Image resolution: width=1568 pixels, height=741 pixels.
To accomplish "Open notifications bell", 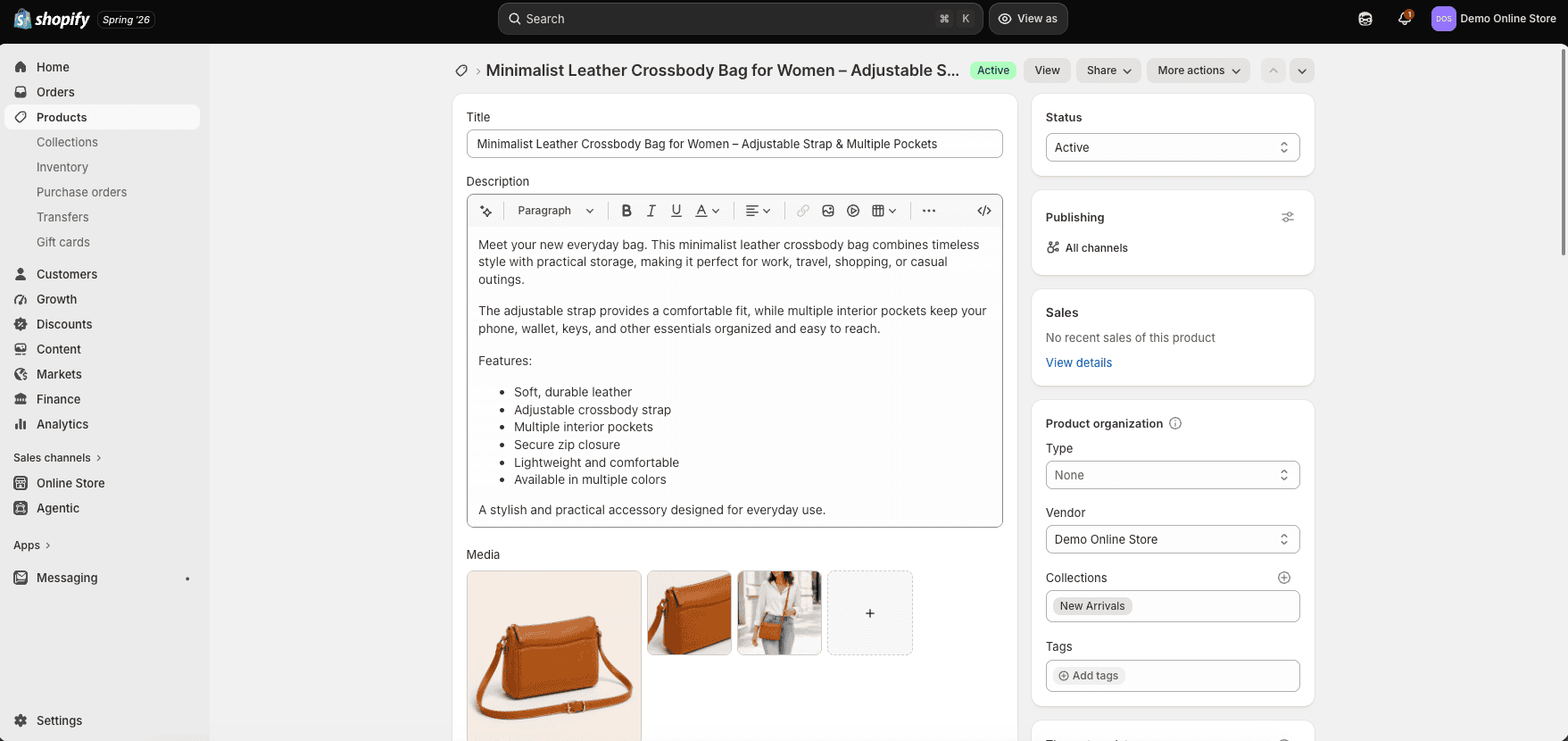I will (1405, 18).
